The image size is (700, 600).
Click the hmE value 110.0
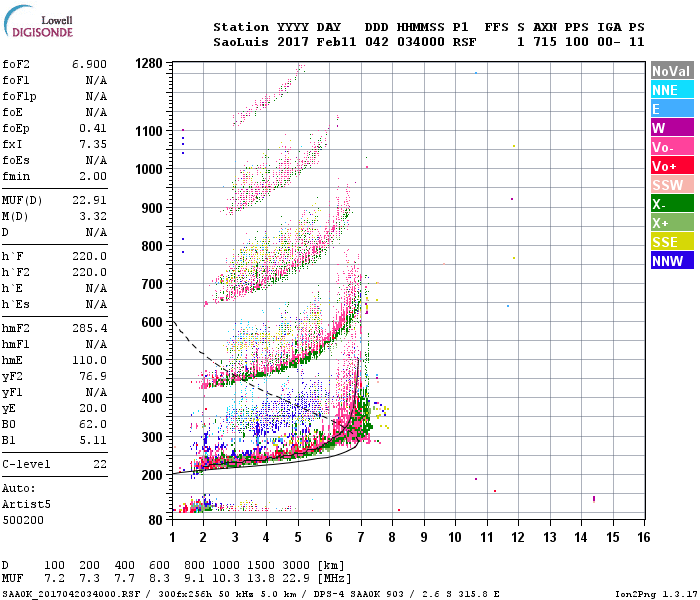[x=89, y=361]
